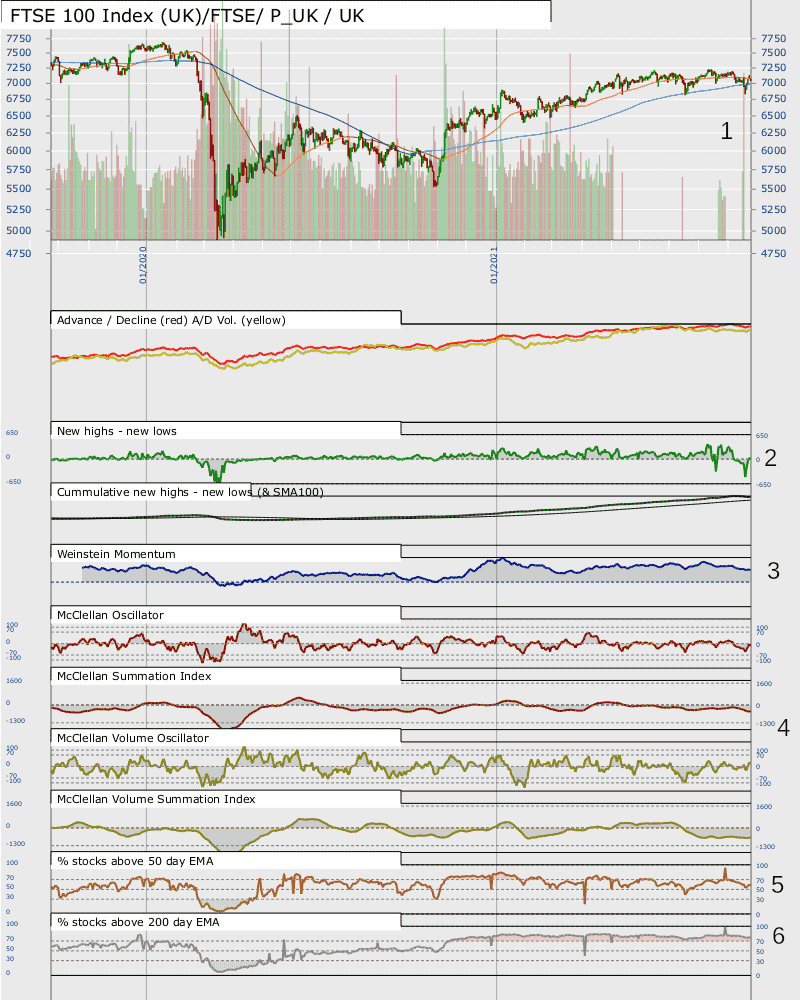Image resolution: width=800 pixels, height=1000 pixels.
Task: Click 1600 left of McClellan Summation Index
Action: click(14, 681)
